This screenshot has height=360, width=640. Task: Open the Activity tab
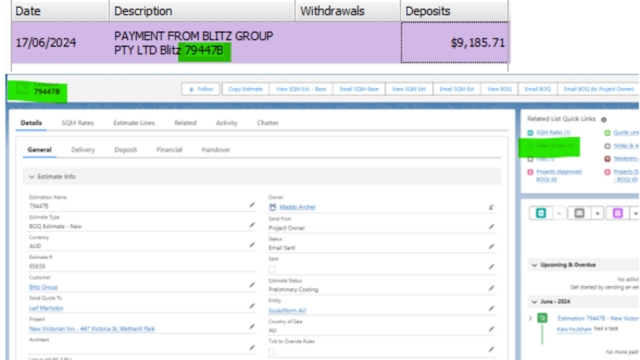pos(227,123)
